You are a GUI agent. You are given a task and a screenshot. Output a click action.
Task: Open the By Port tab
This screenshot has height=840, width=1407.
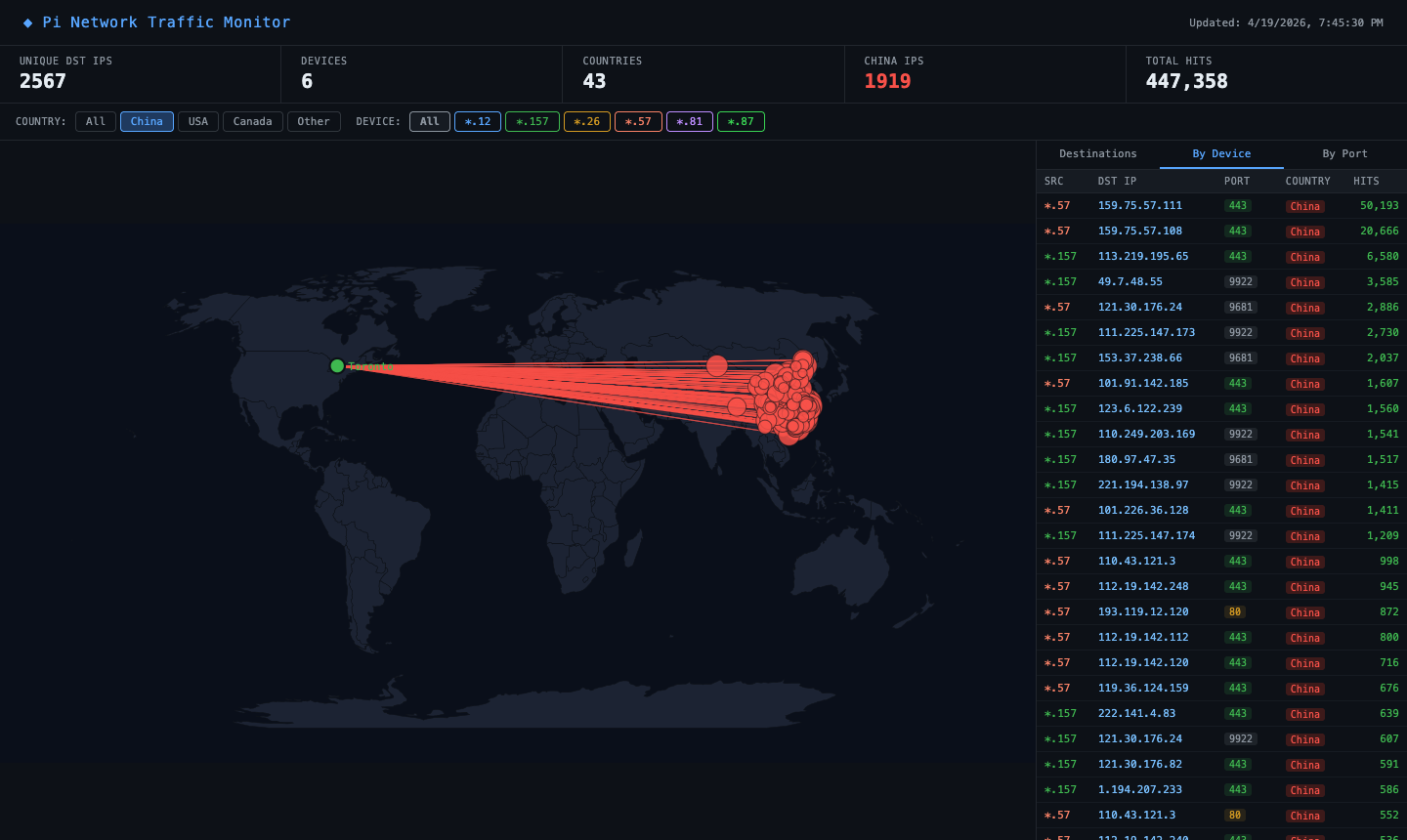pyautogui.click(x=1345, y=154)
